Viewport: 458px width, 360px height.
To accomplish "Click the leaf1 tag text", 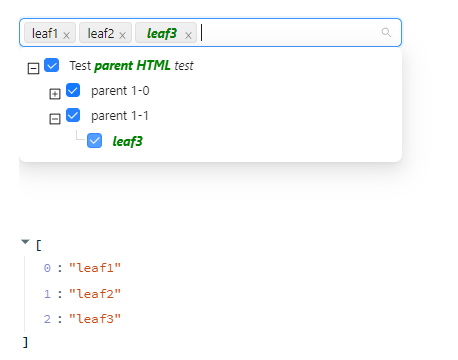I will coord(45,33).
